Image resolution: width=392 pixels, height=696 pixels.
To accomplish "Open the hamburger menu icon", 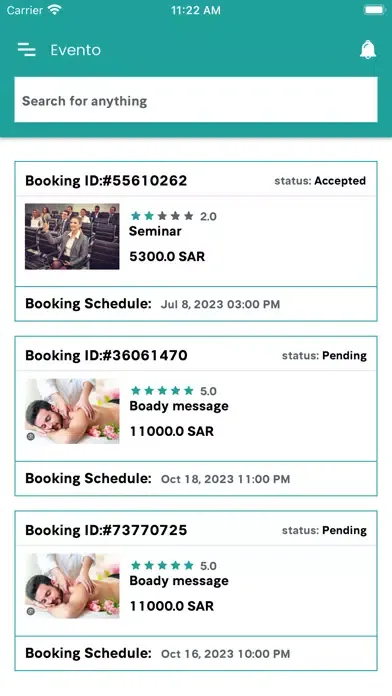I will (x=27, y=50).
